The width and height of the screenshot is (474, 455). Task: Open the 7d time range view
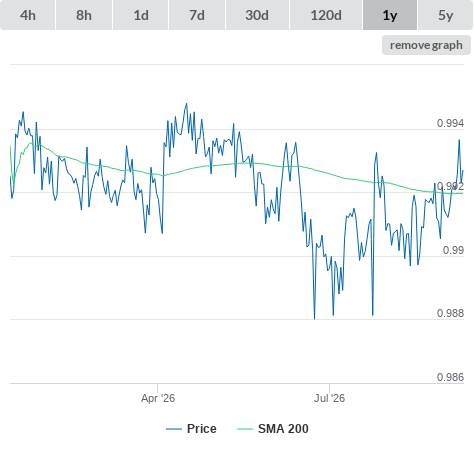pos(197,15)
